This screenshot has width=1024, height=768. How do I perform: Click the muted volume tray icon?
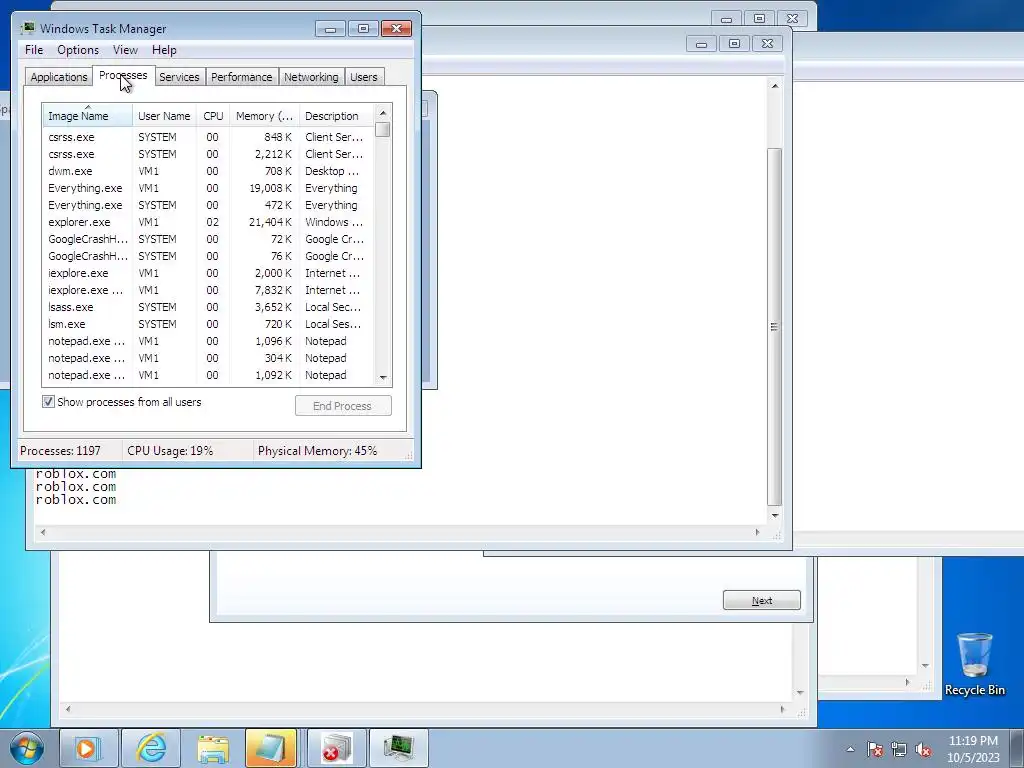tap(923, 749)
